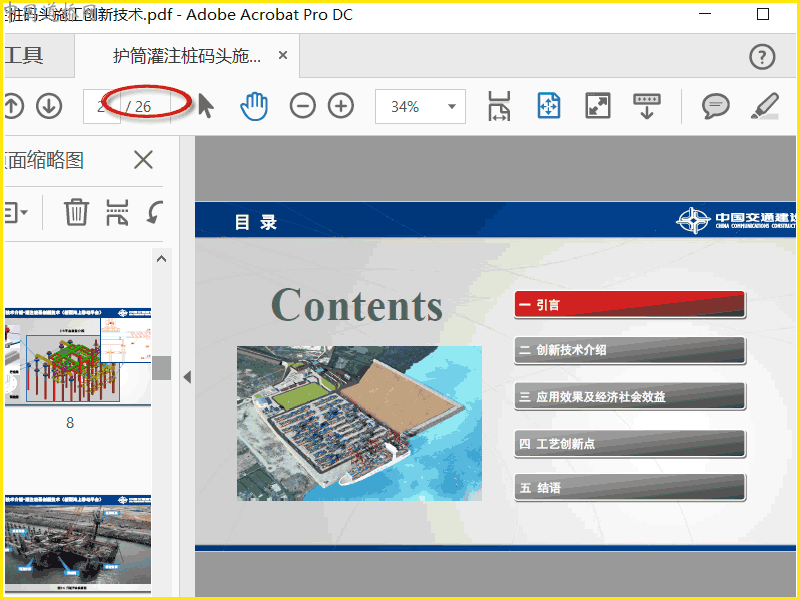This screenshot has width=800, height=600.
Task: Click the 页面缩略图 panel title
Action: 44,160
